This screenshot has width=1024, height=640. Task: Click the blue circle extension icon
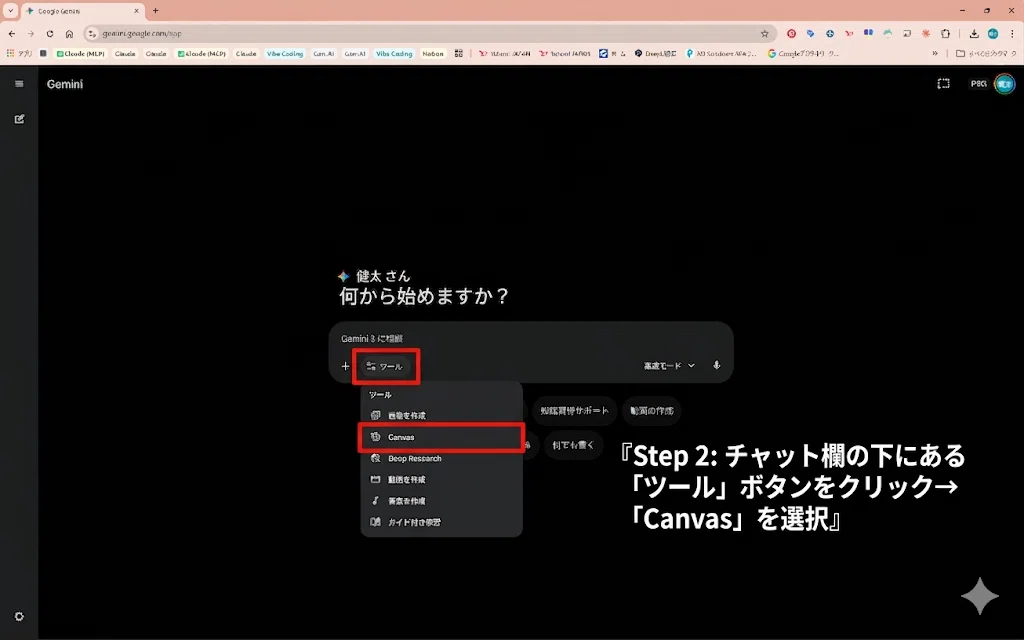(829, 33)
